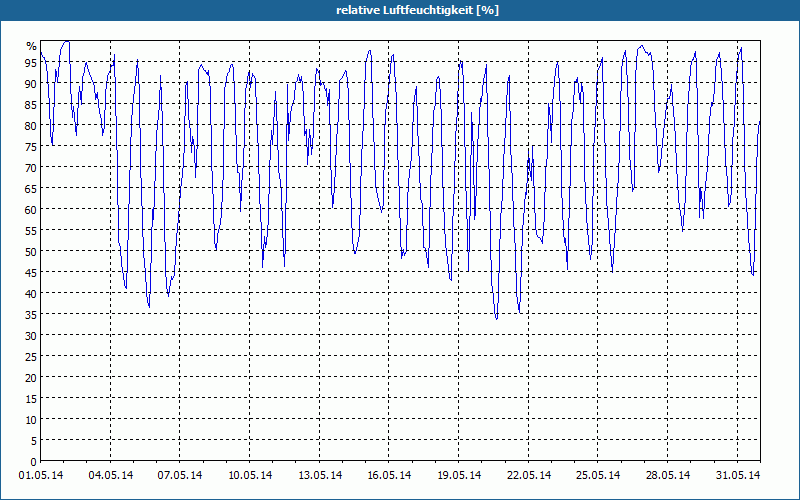Click the y-axis value 85
Image resolution: width=800 pixels, height=500 pixels.
(31, 105)
